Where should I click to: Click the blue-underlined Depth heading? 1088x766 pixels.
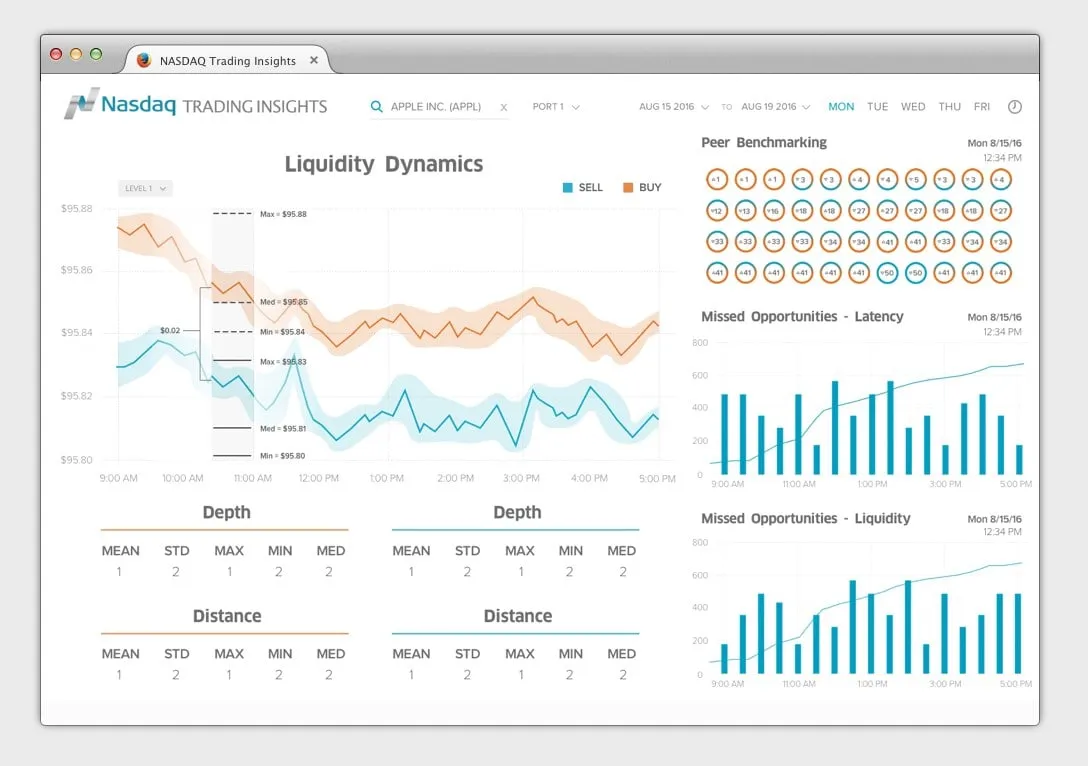(517, 512)
